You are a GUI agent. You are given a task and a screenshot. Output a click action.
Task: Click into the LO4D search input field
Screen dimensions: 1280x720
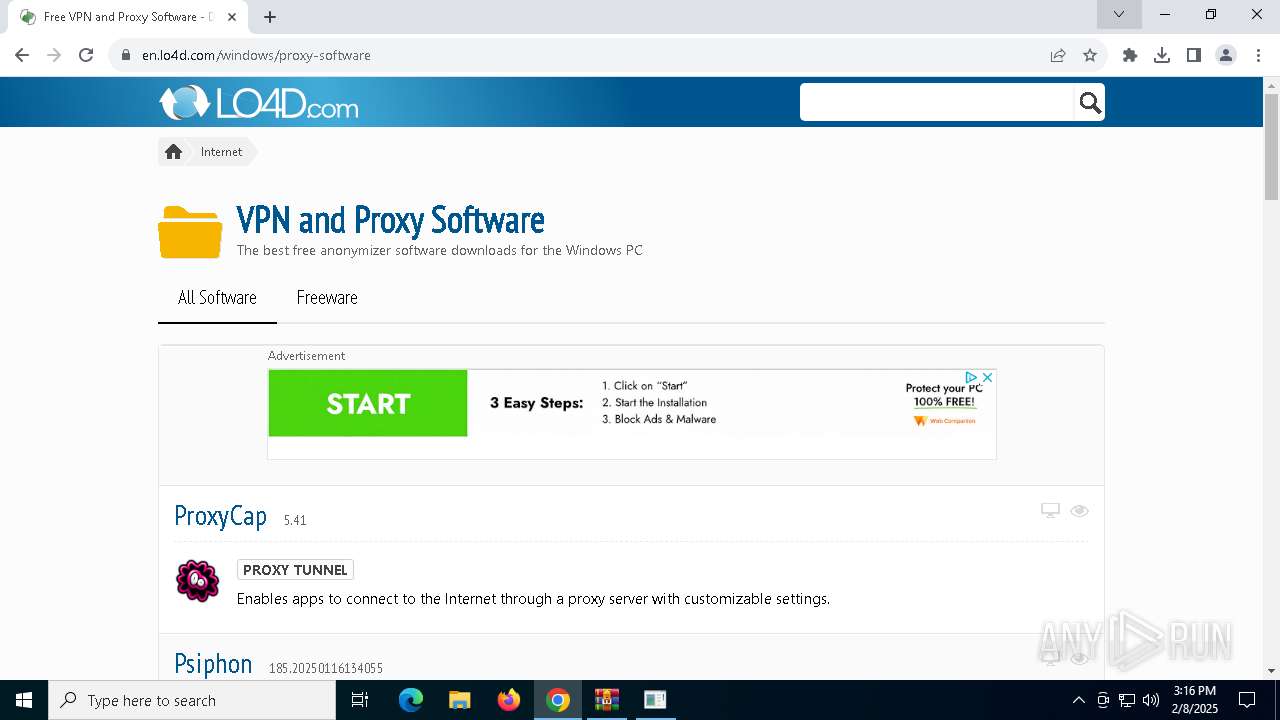point(937,102)
